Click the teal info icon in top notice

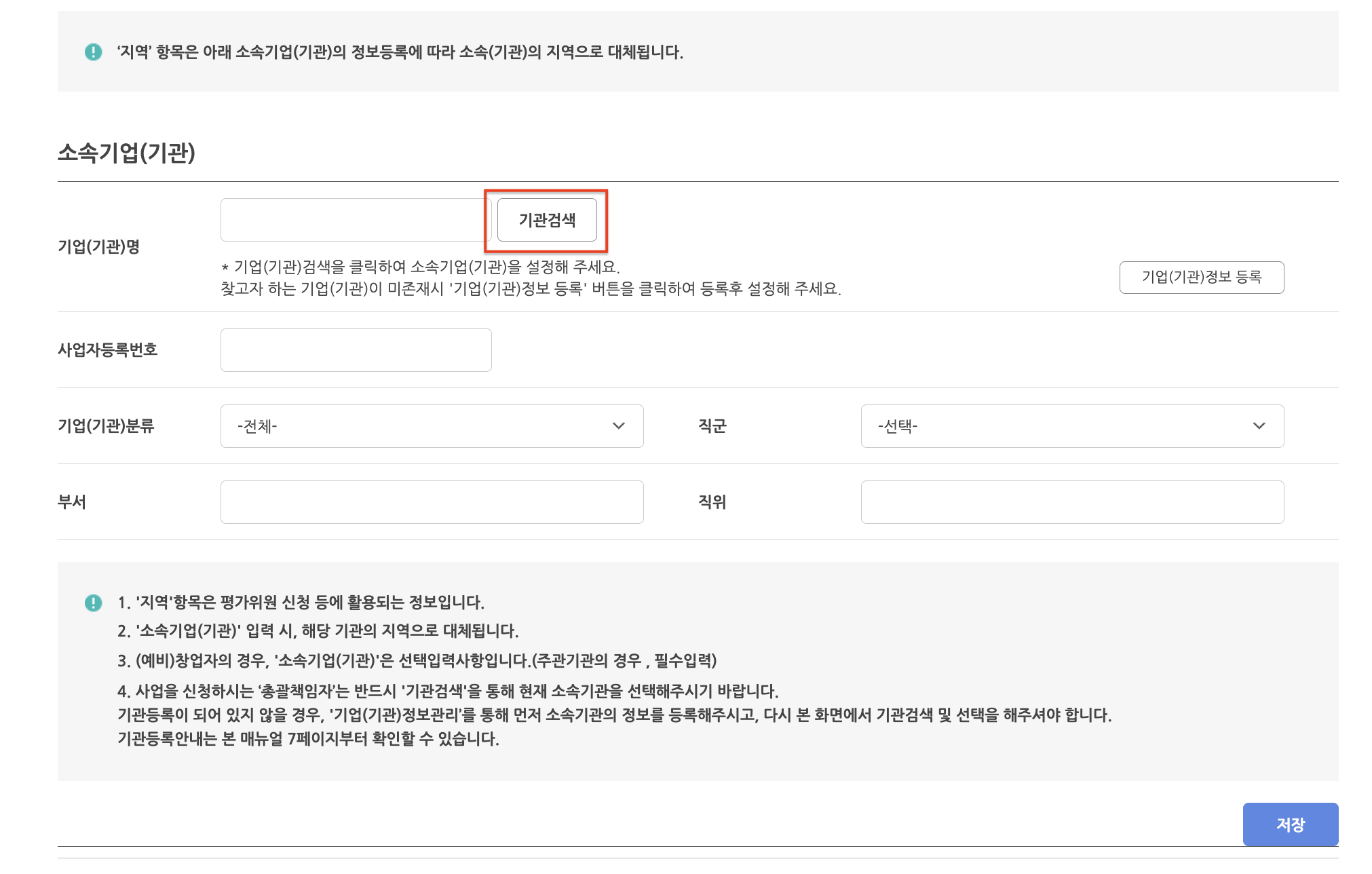(93, 52)
